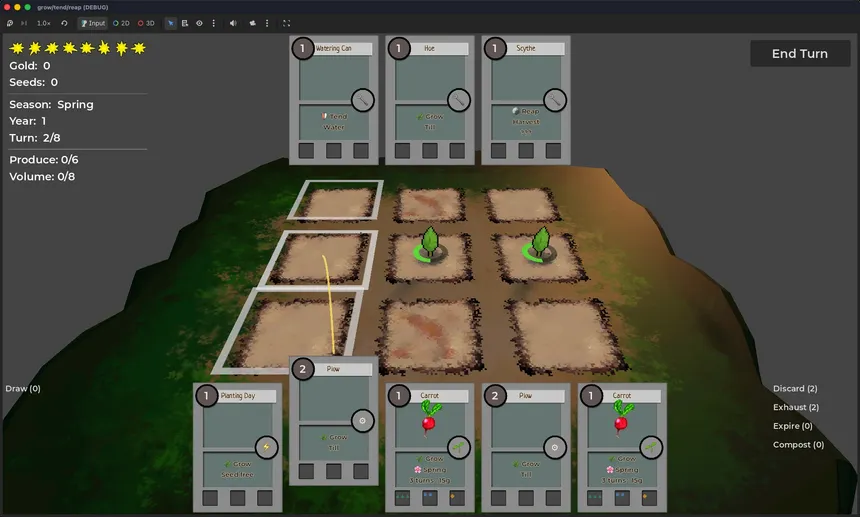Open the three-dot menu right of the eye icon
Viewport: 860px width, 517px height.
[214, 22]
